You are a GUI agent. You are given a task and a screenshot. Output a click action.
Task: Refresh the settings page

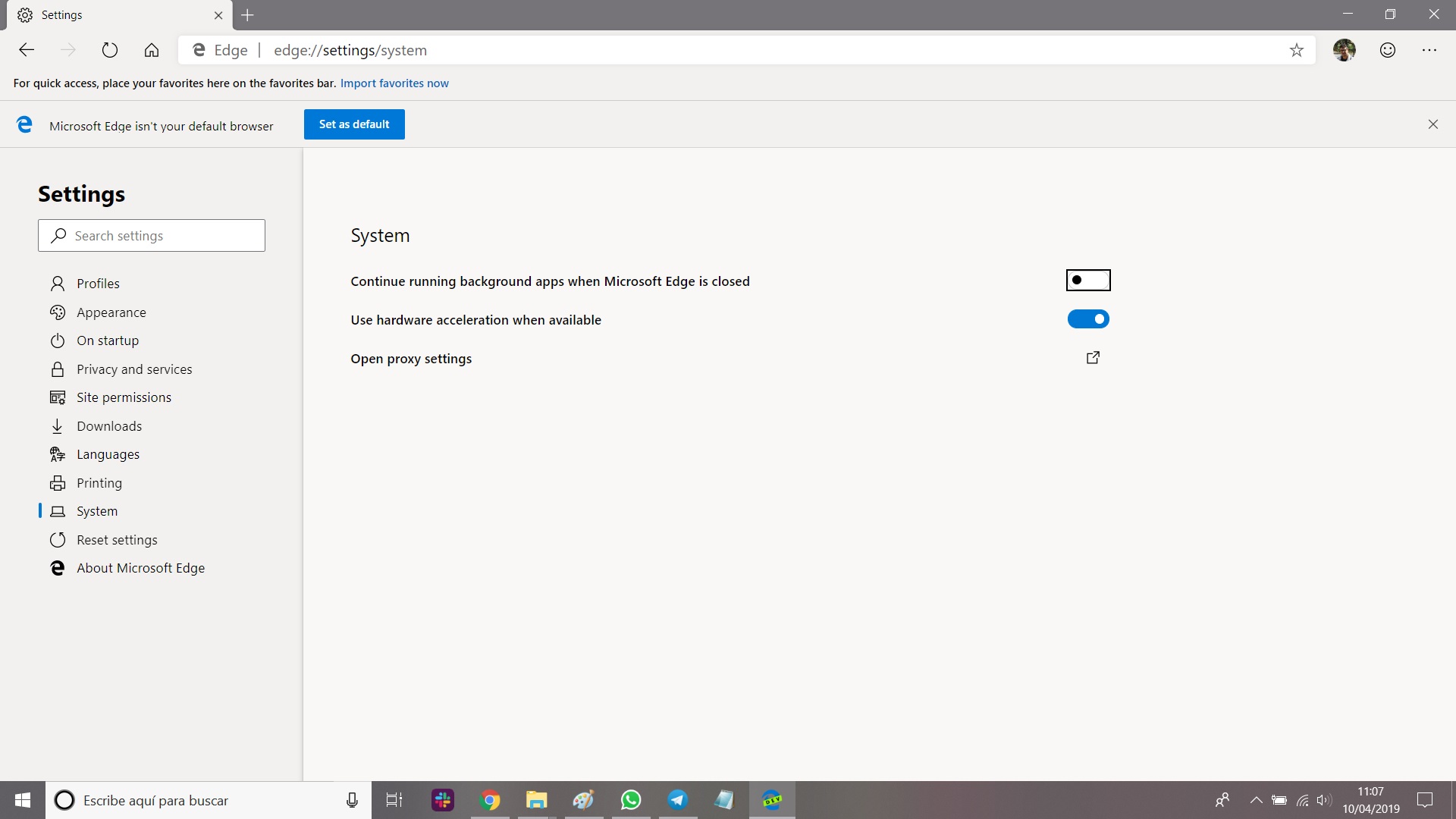pos(110,50)
